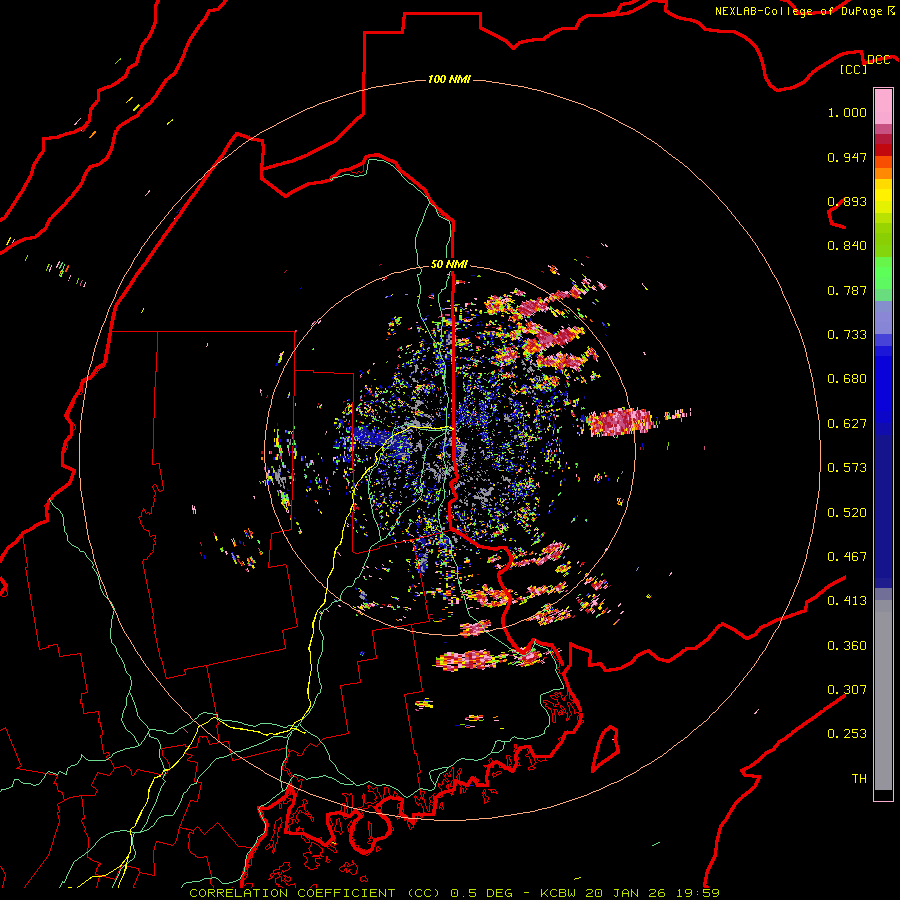The height and width of the screenshot is (900, 900).
Task: Click the 0.627 scale value
Action: (x=847, y=424)
